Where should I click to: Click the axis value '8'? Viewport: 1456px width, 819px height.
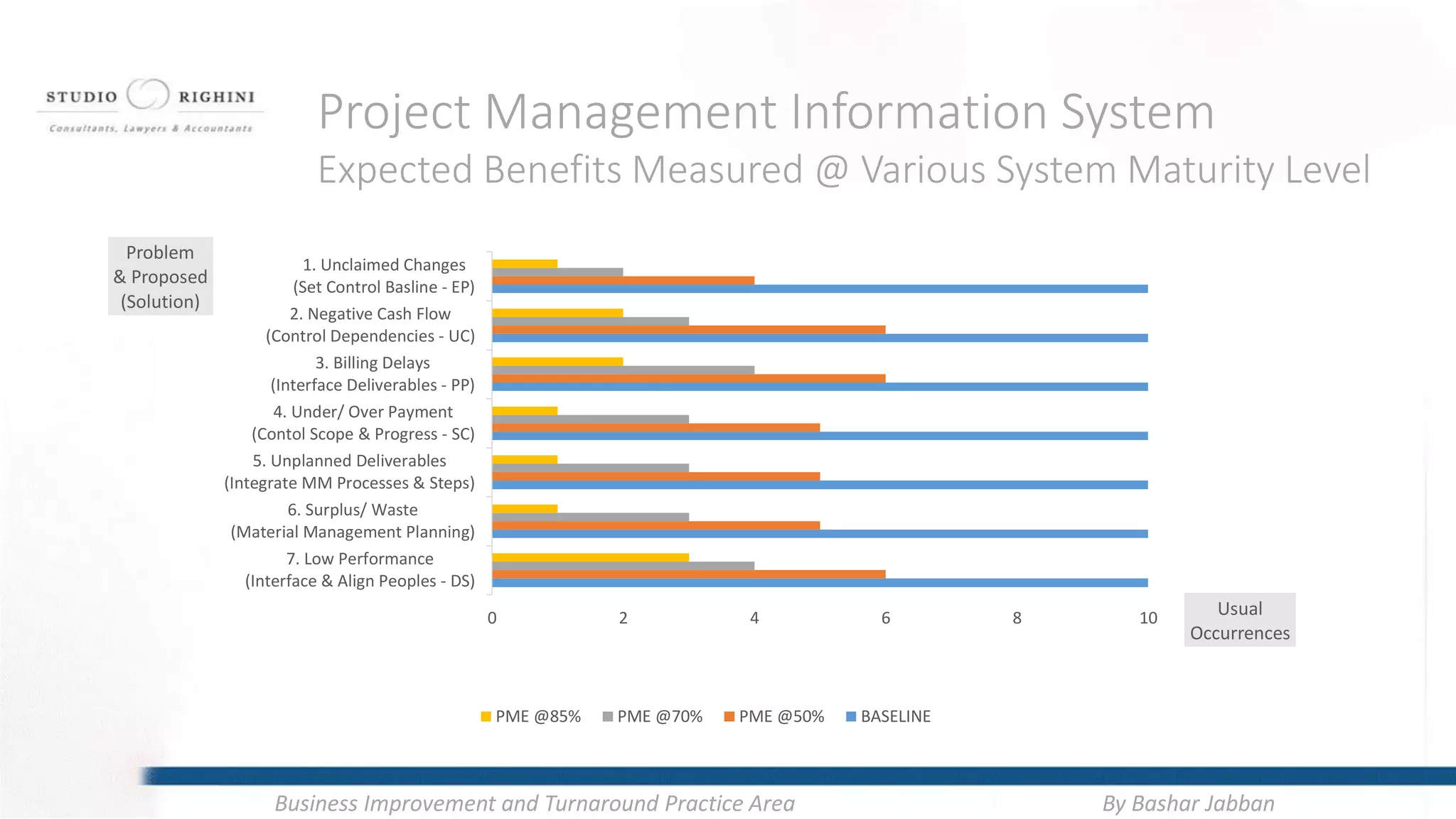(1017, 619)
